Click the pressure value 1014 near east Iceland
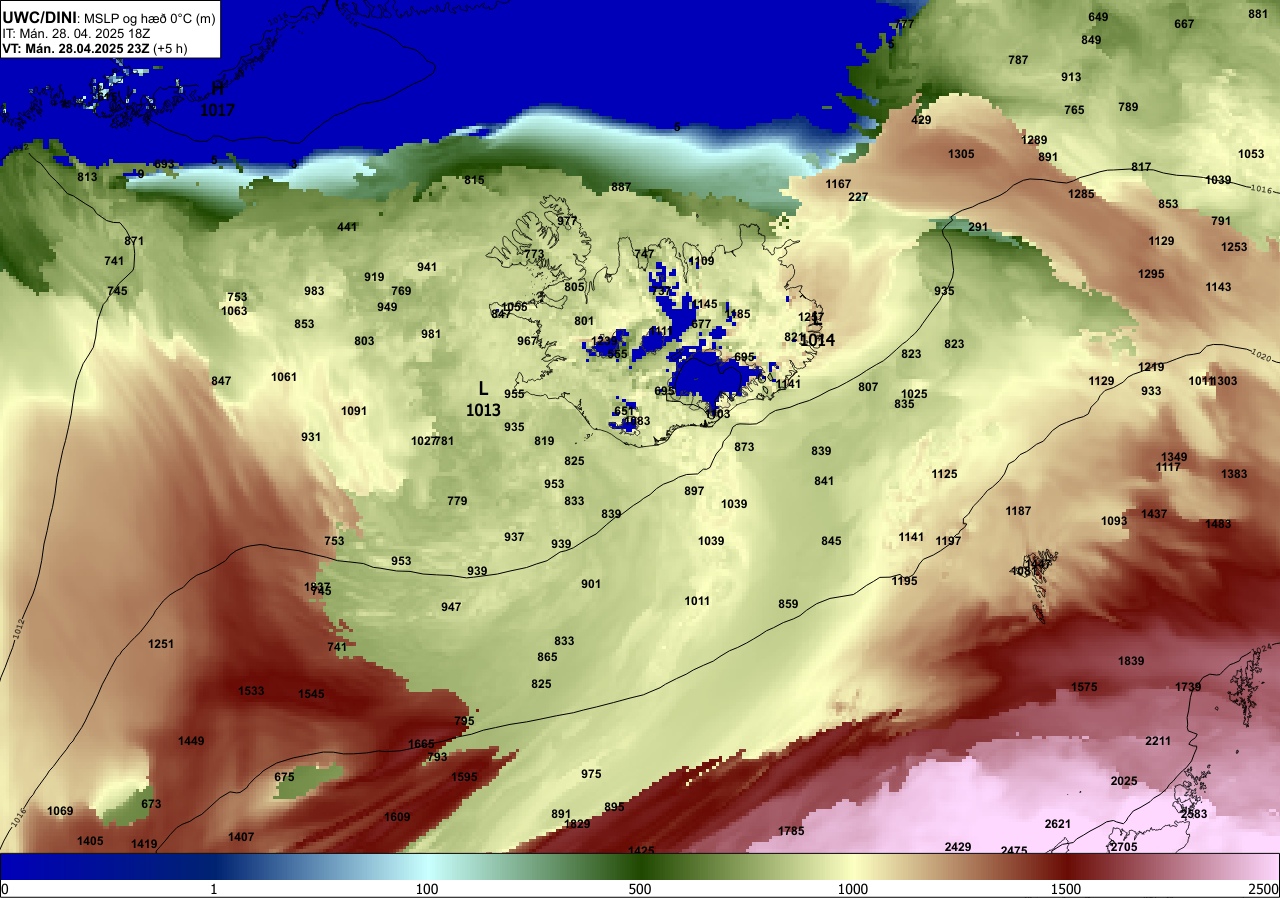 [817, 340]
